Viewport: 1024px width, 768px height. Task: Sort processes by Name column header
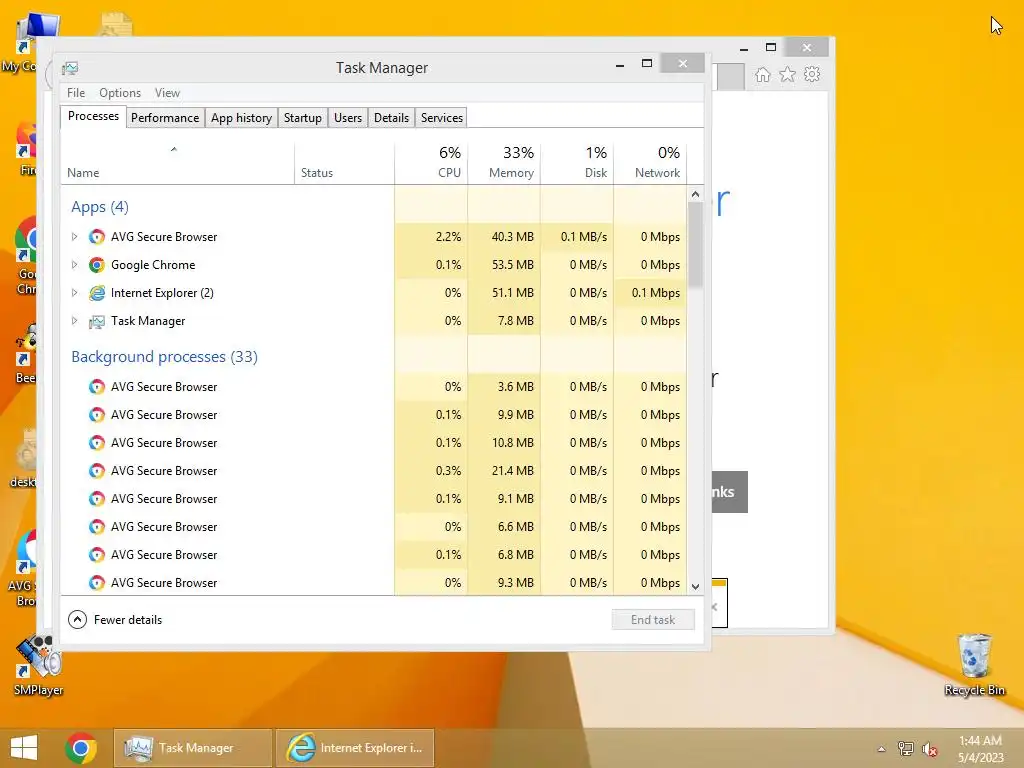pyautogui.click(x=177, y=163)
